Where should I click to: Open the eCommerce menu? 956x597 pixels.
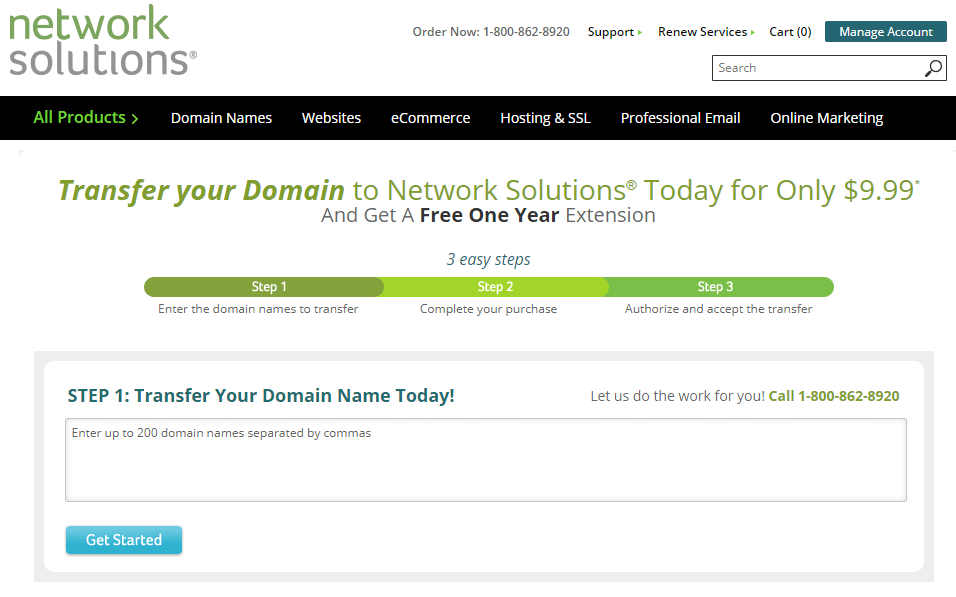tap(430, 118)
